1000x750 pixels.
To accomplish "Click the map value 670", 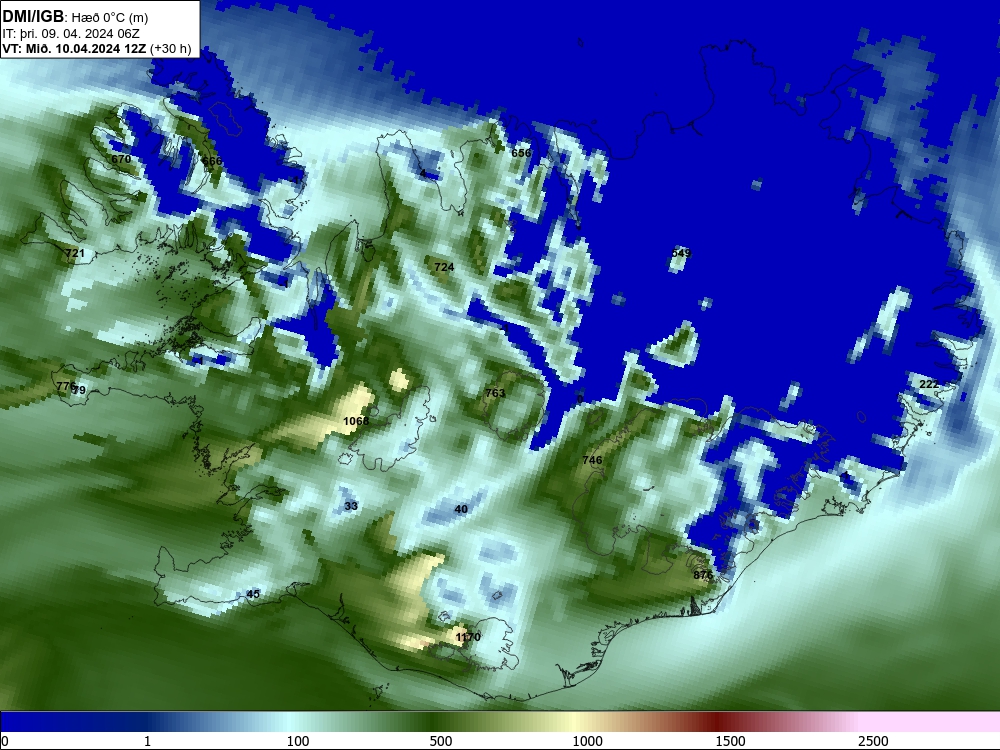I will coord(121,159).
